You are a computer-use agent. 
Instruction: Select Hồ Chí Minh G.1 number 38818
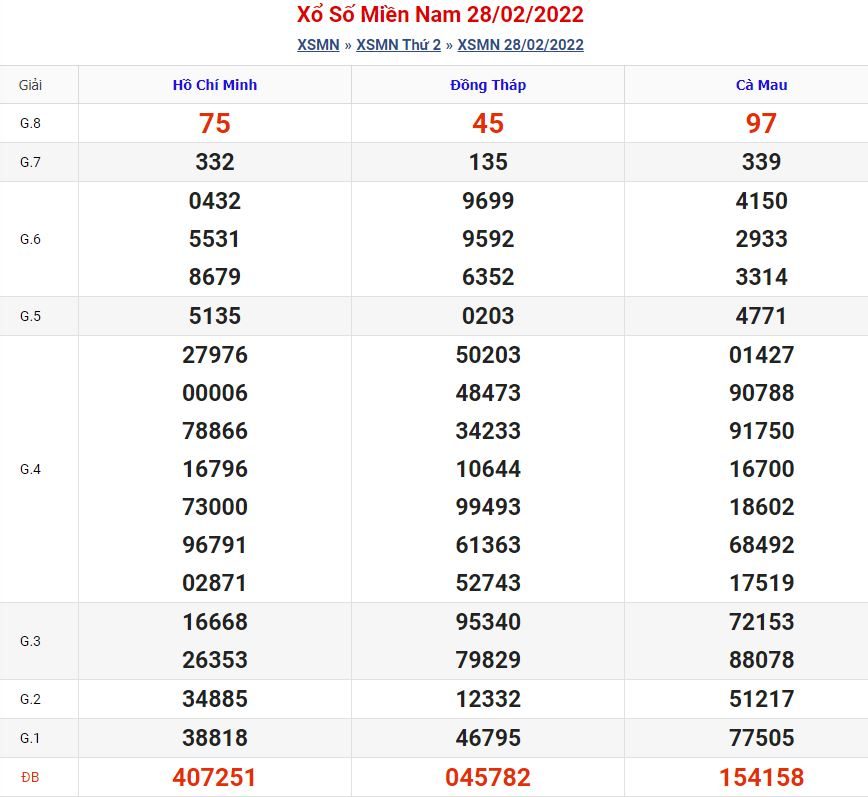[215, 738]
